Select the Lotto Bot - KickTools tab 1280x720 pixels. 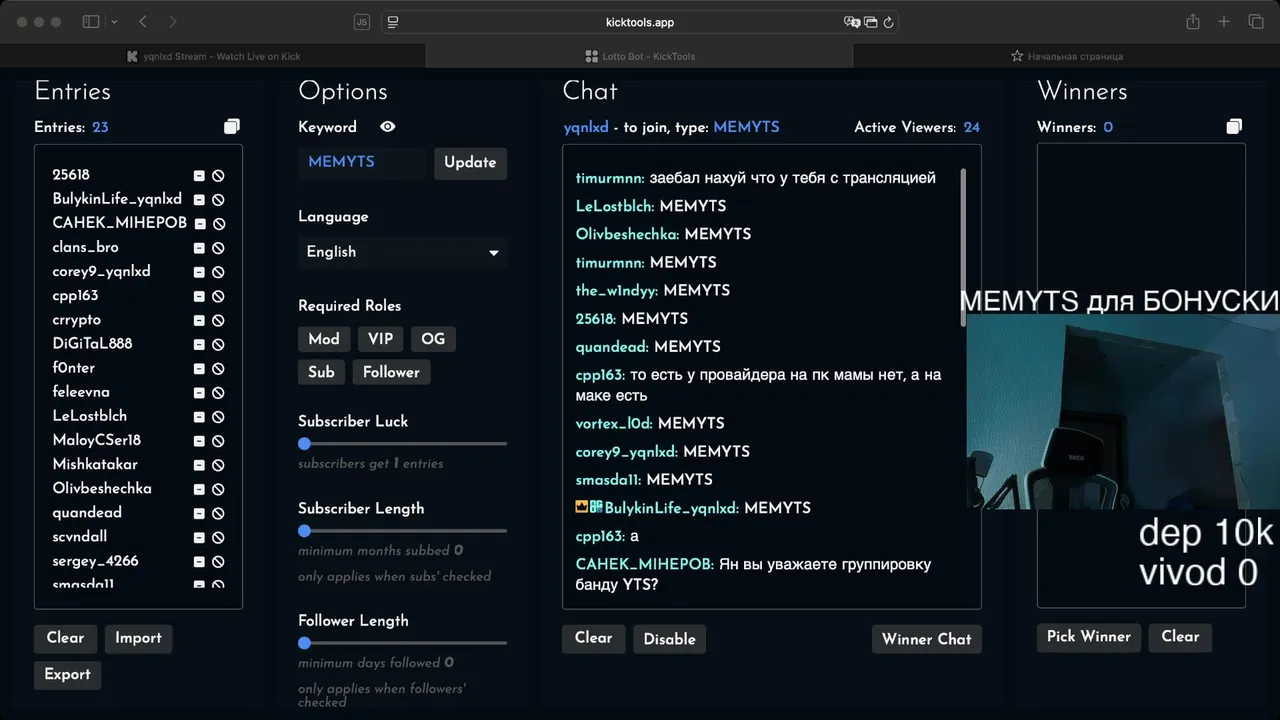(640, 56)
